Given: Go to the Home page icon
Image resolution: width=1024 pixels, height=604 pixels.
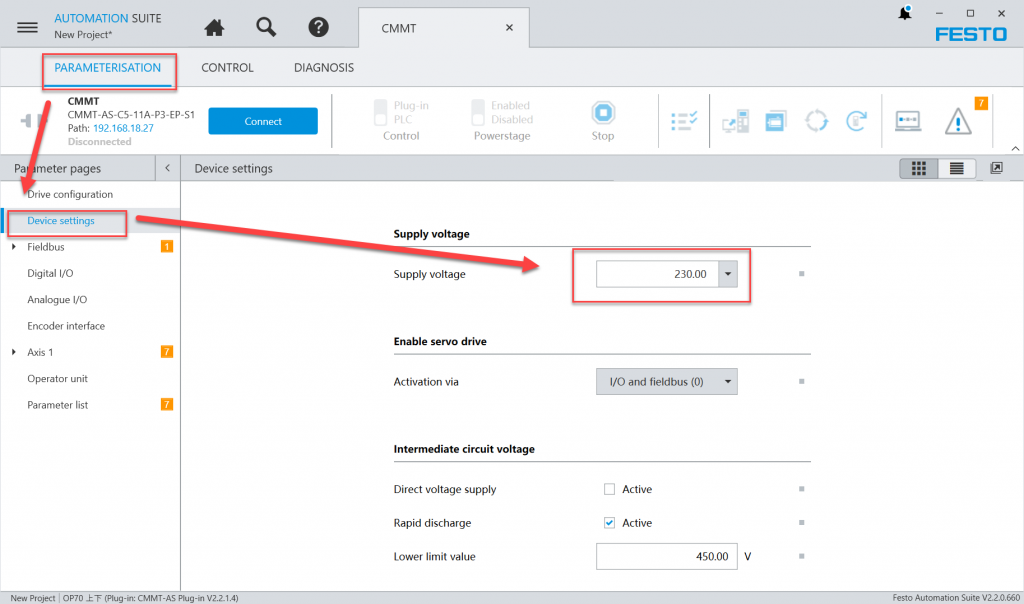Looking at the screenshot, I should [x=214, y=27].
